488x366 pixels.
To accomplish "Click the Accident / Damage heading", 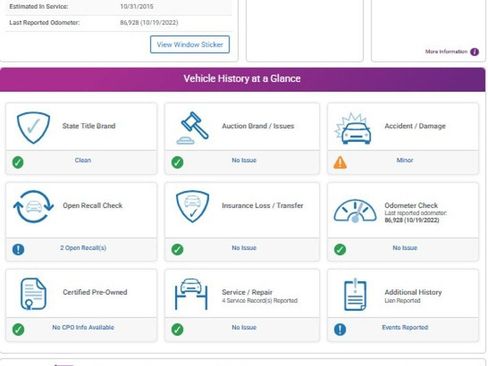I will pyautogui.click(x=415, y=126).
